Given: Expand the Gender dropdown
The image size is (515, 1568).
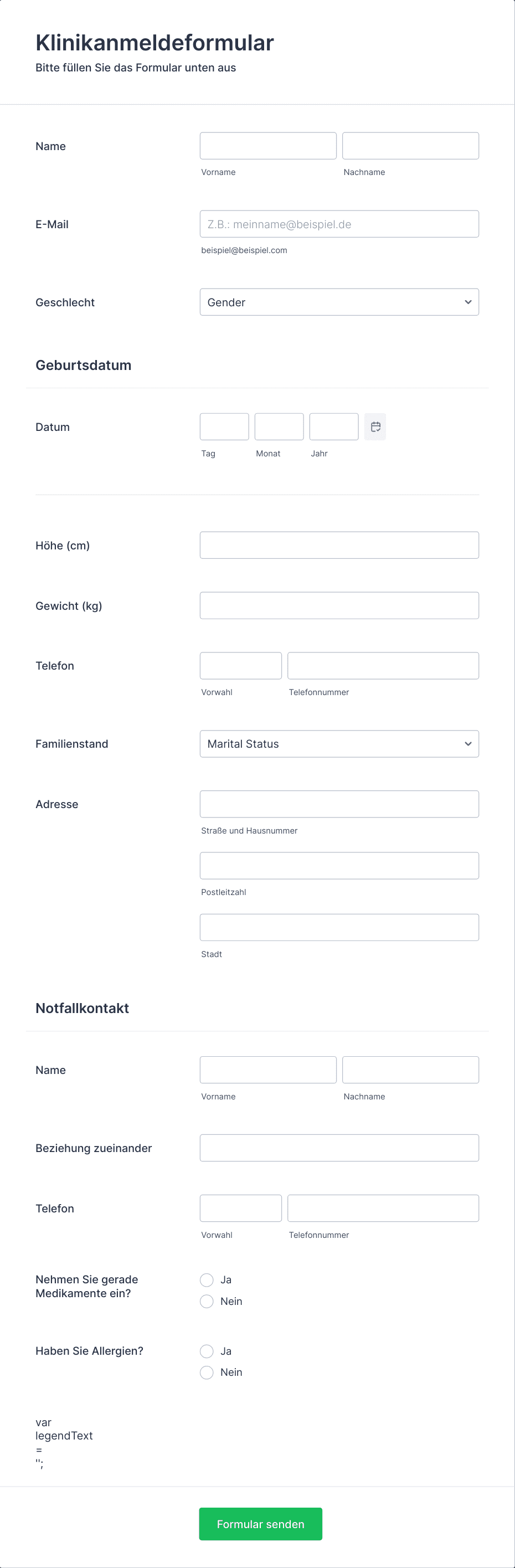Looking at the screenshot, I should 339,302.
